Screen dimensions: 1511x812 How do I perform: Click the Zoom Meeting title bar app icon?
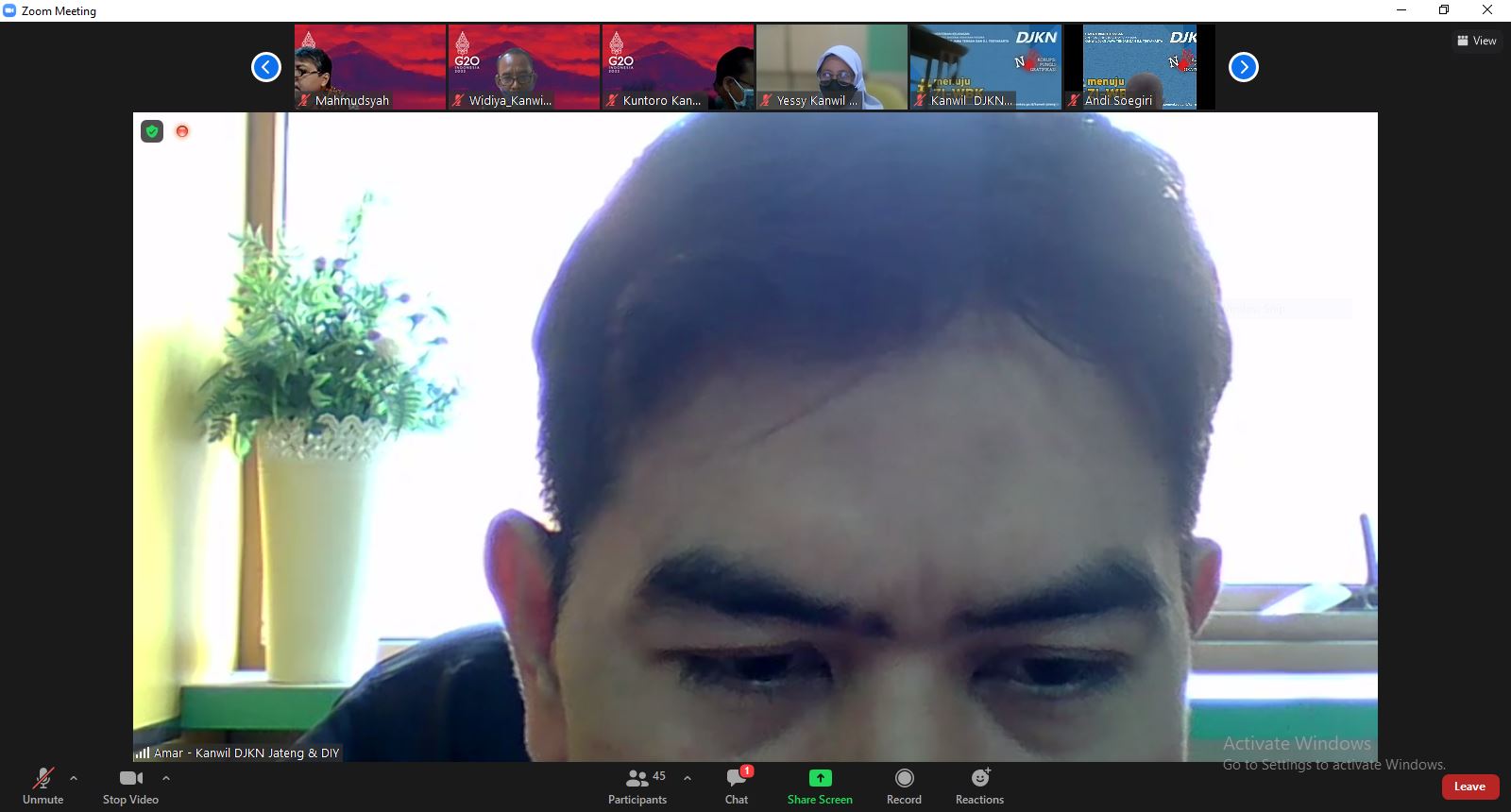point(9,10)
